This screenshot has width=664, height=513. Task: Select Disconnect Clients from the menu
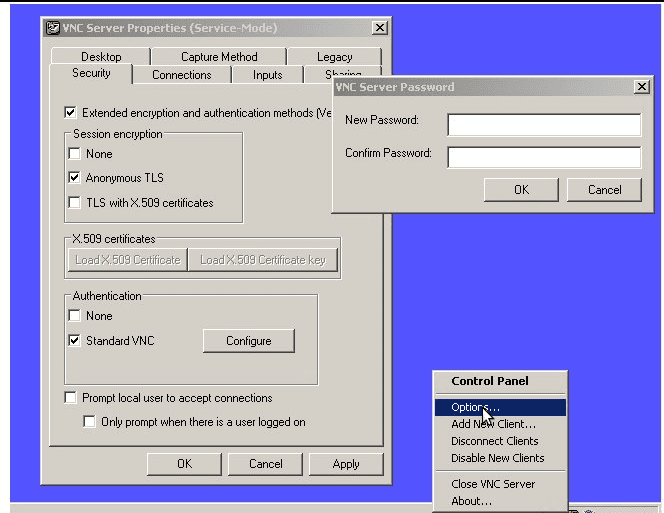pyautogui.click(x=500, y=441)
